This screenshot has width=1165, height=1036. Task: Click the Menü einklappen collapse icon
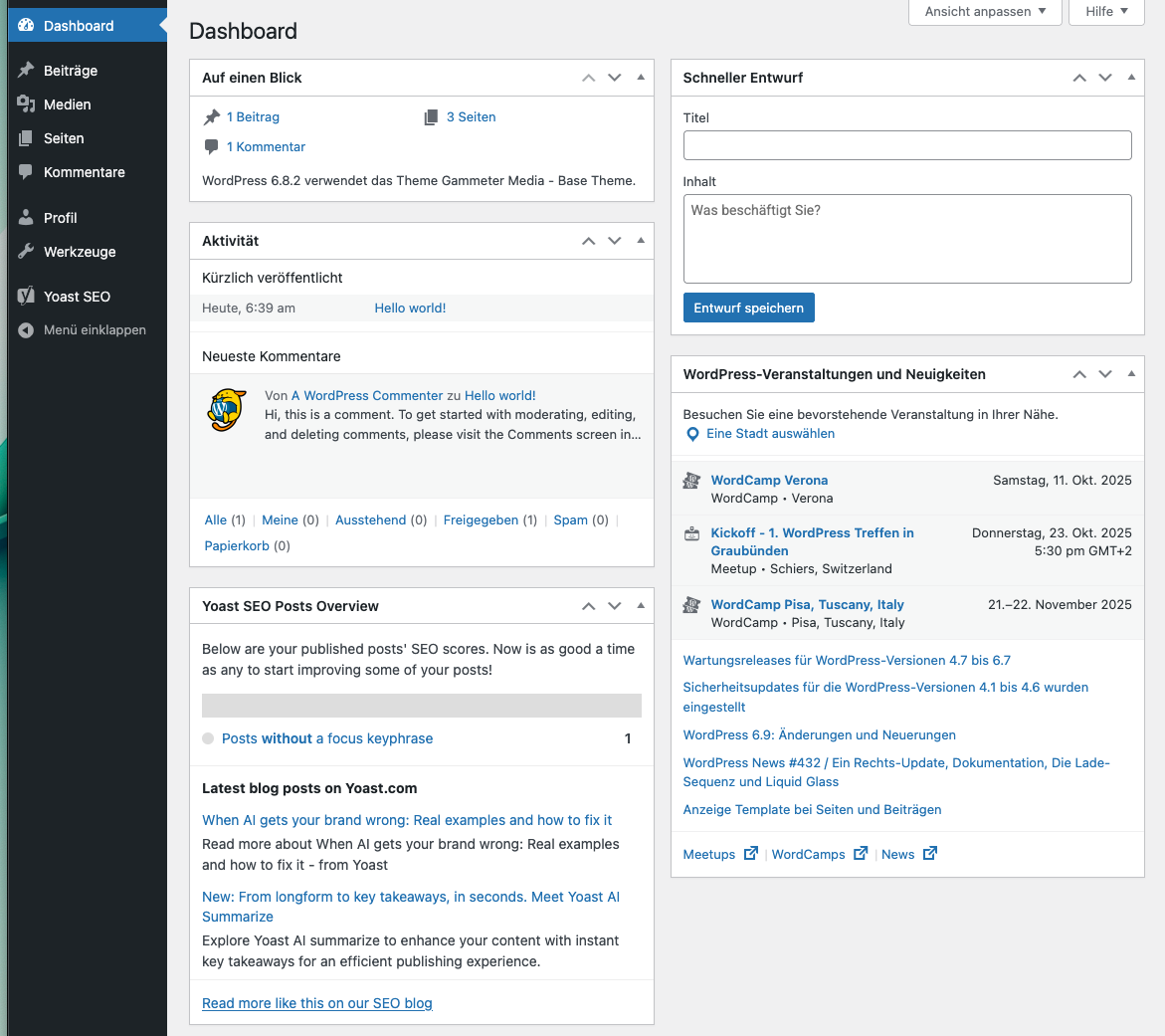click(27, 330)
